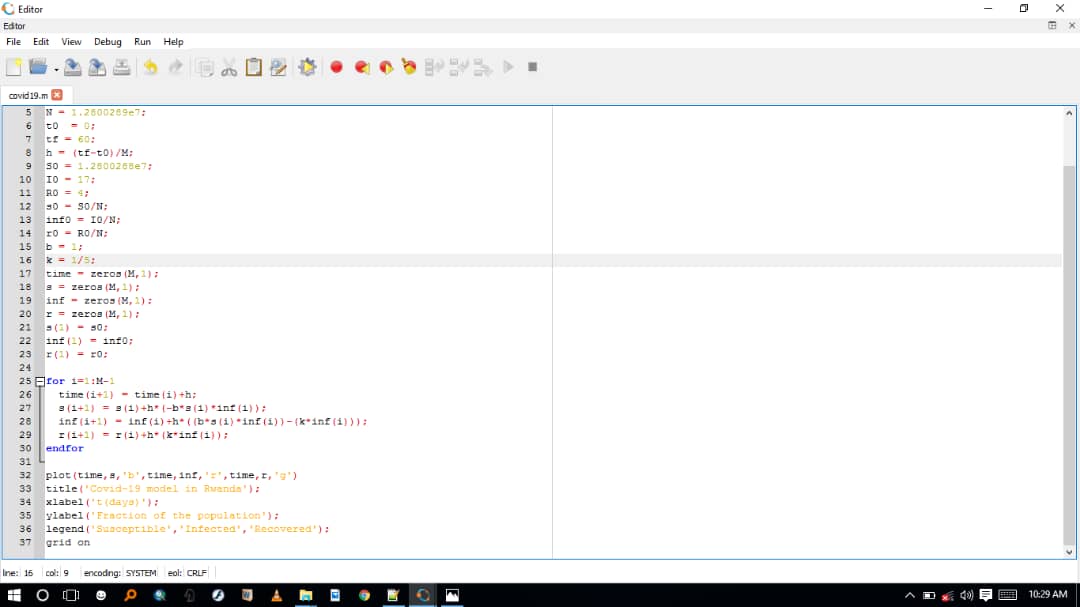Viewport: 1080px width, 607px height.
Task: Show hidden system tray icons
Action: pyautogui.click(x=910, y=595)
